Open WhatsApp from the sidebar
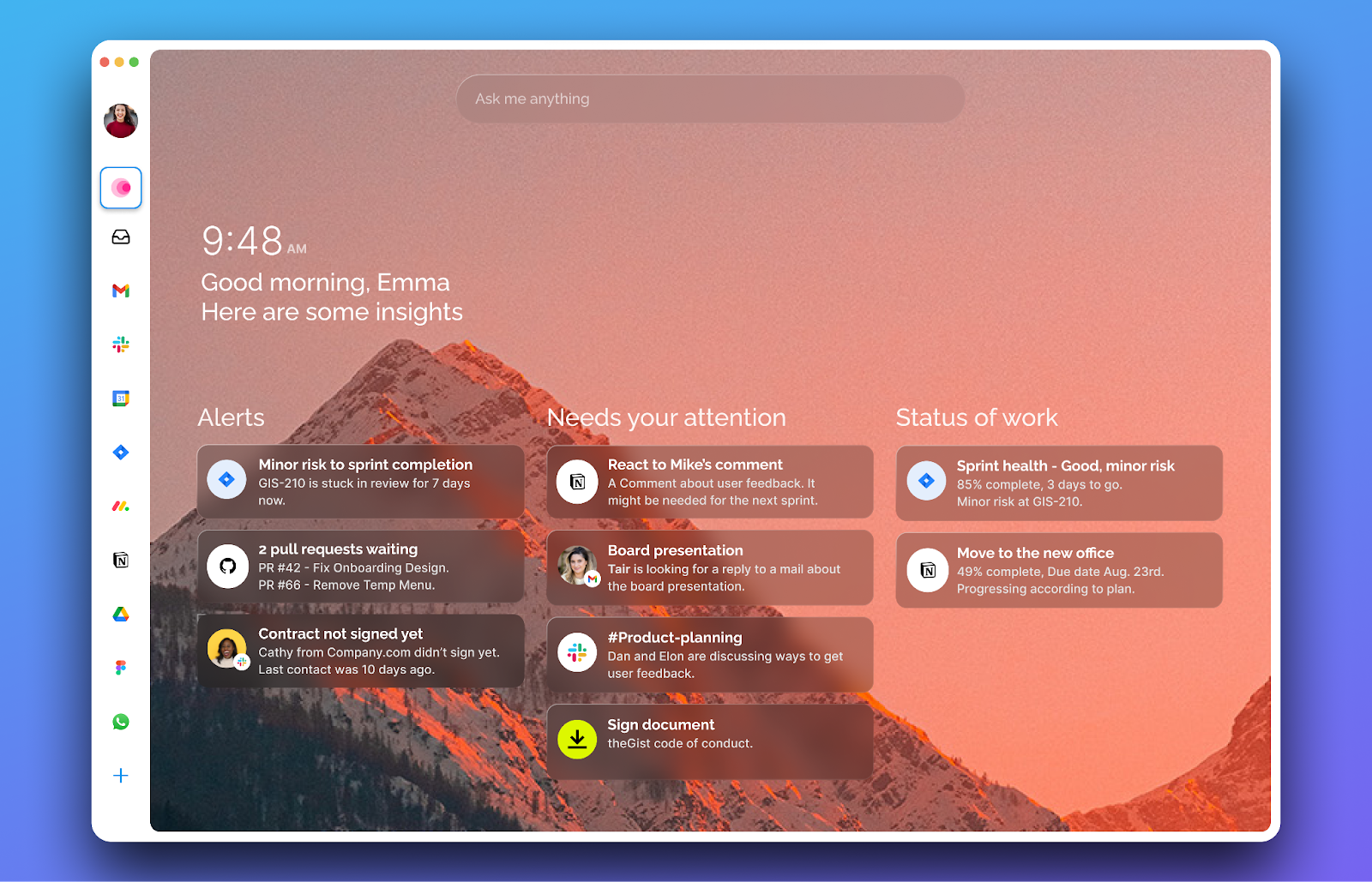The height and width of the screenshot is (882, 1372). point(121,722)
